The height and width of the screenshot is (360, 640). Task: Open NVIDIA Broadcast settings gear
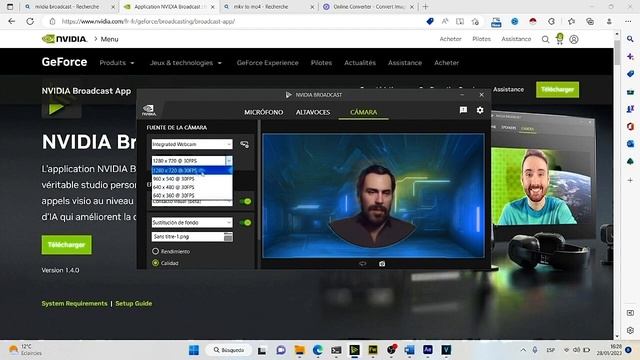[480, 110]
